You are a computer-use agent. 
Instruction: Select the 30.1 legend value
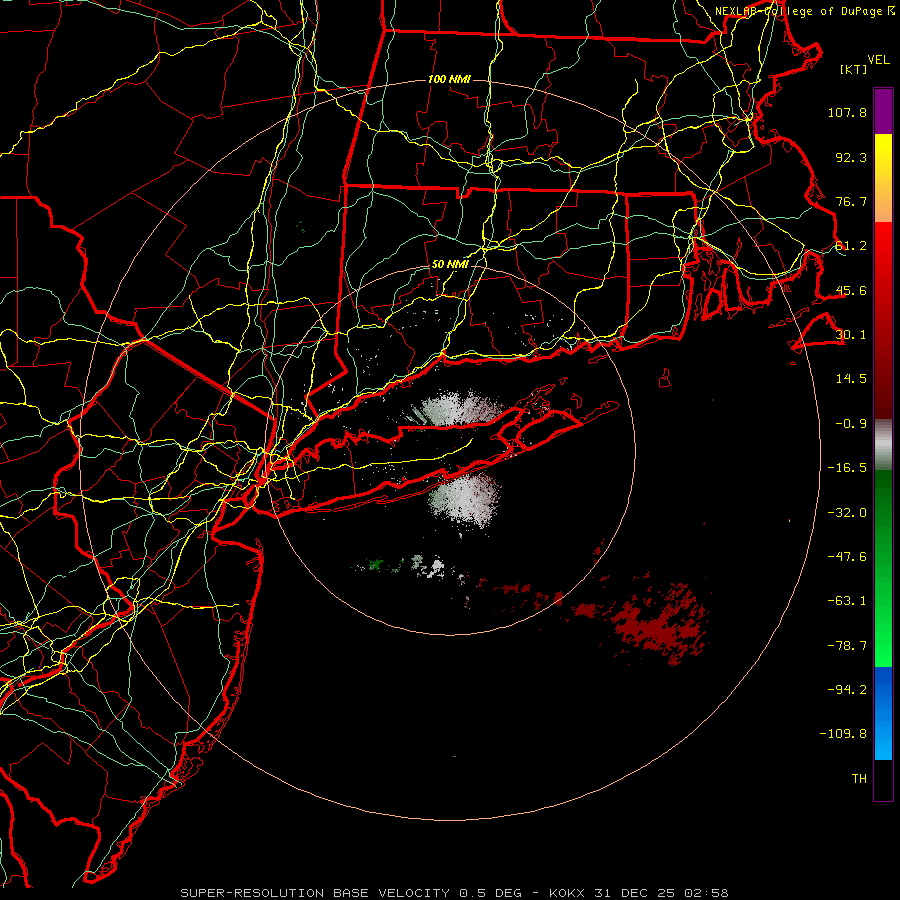pyautogui.click(x=851, y=335)
